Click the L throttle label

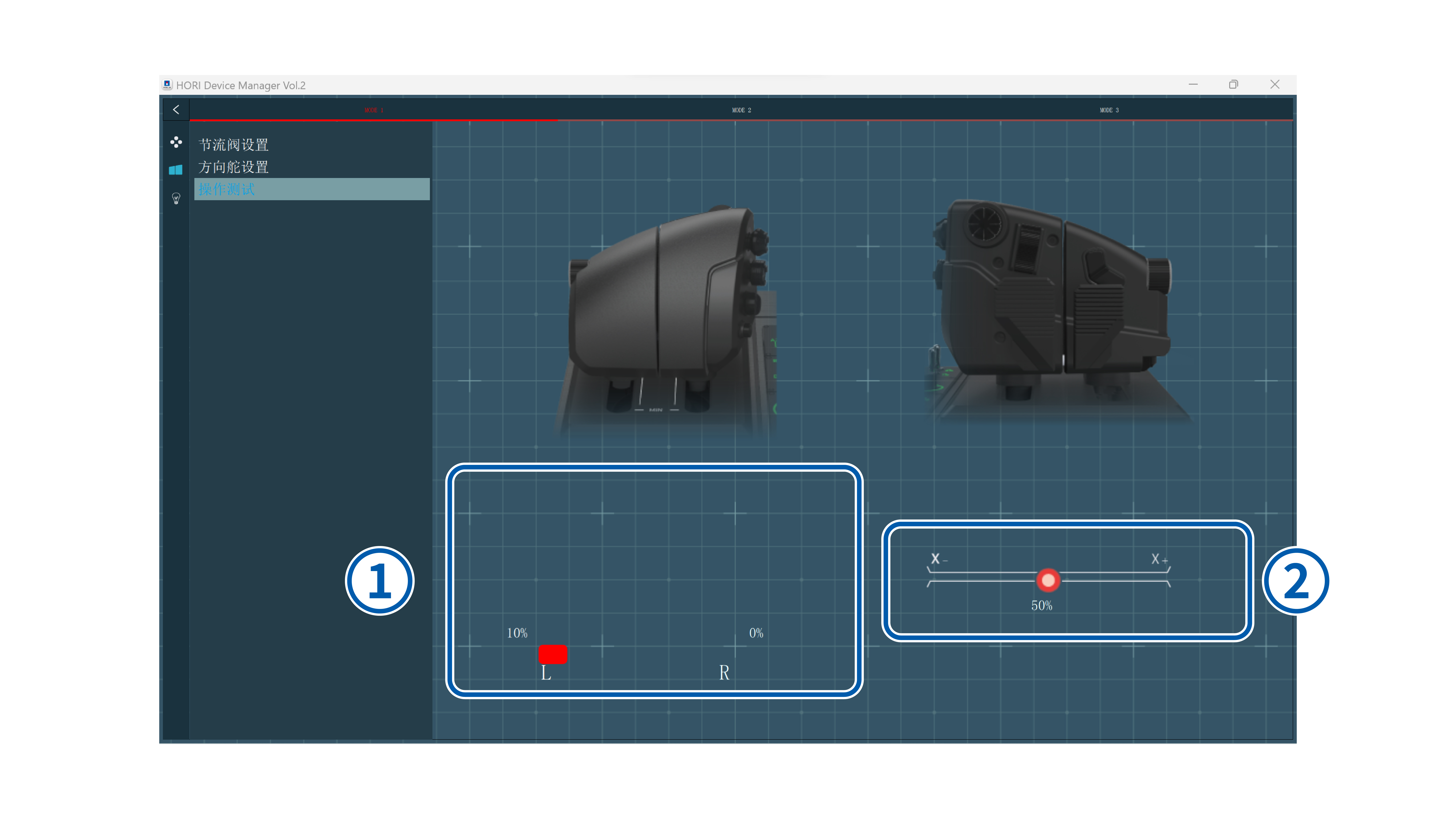pos(546,673)
